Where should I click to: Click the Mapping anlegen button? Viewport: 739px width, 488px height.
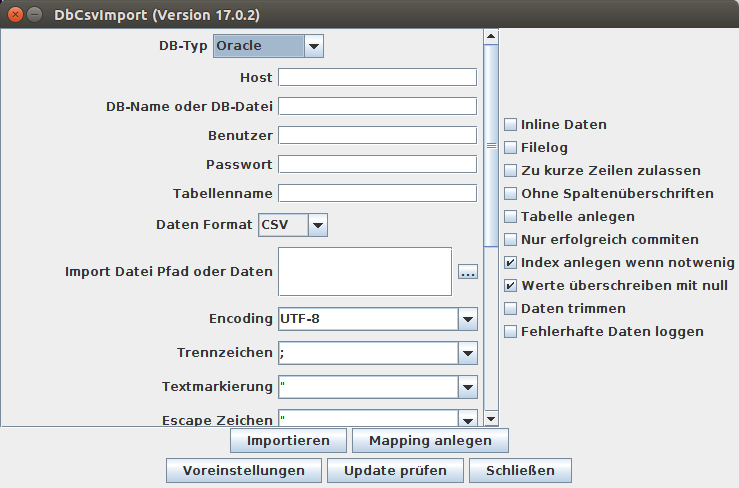point(430,440)
